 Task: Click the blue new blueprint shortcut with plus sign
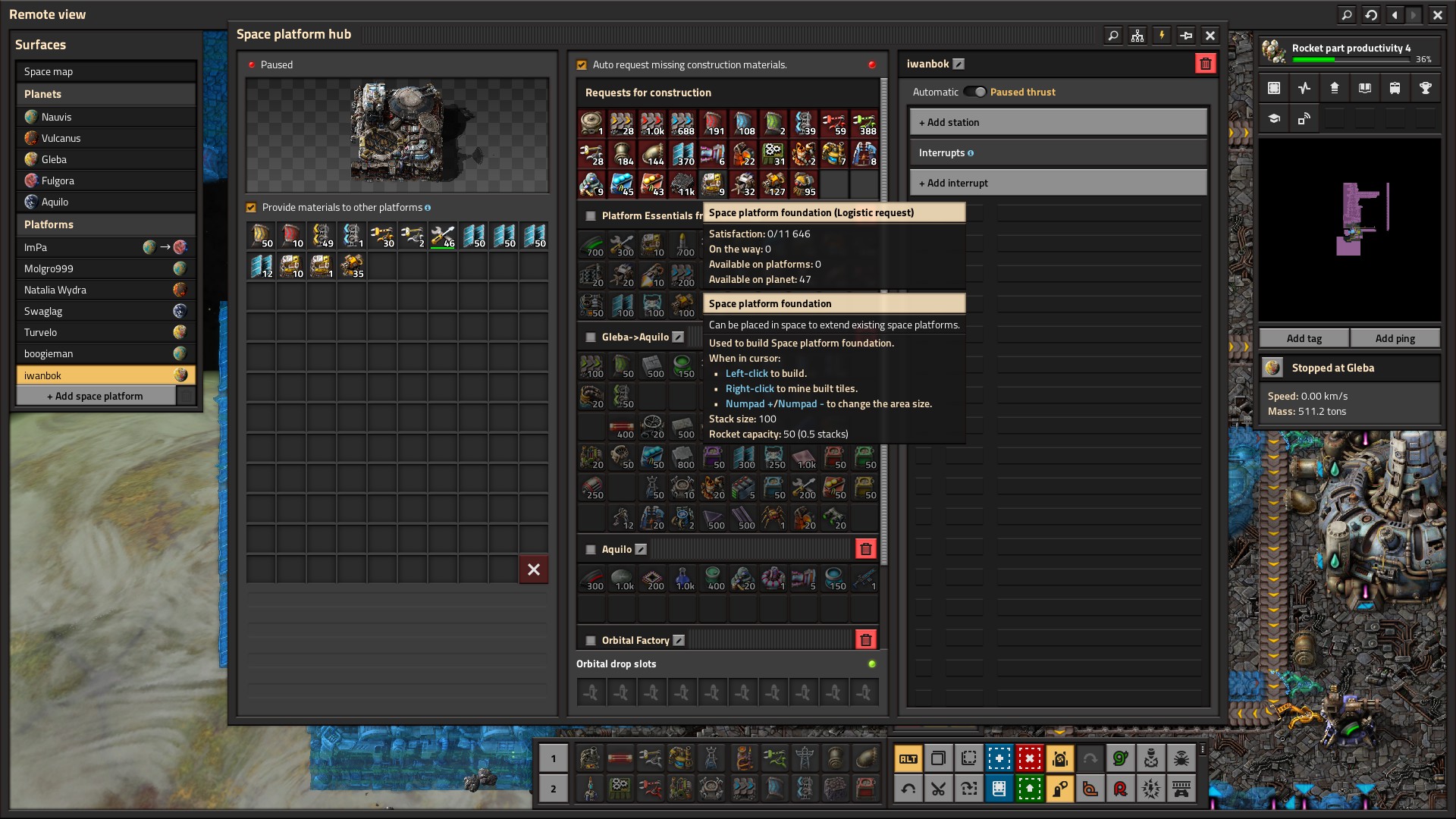click(999, 758)
